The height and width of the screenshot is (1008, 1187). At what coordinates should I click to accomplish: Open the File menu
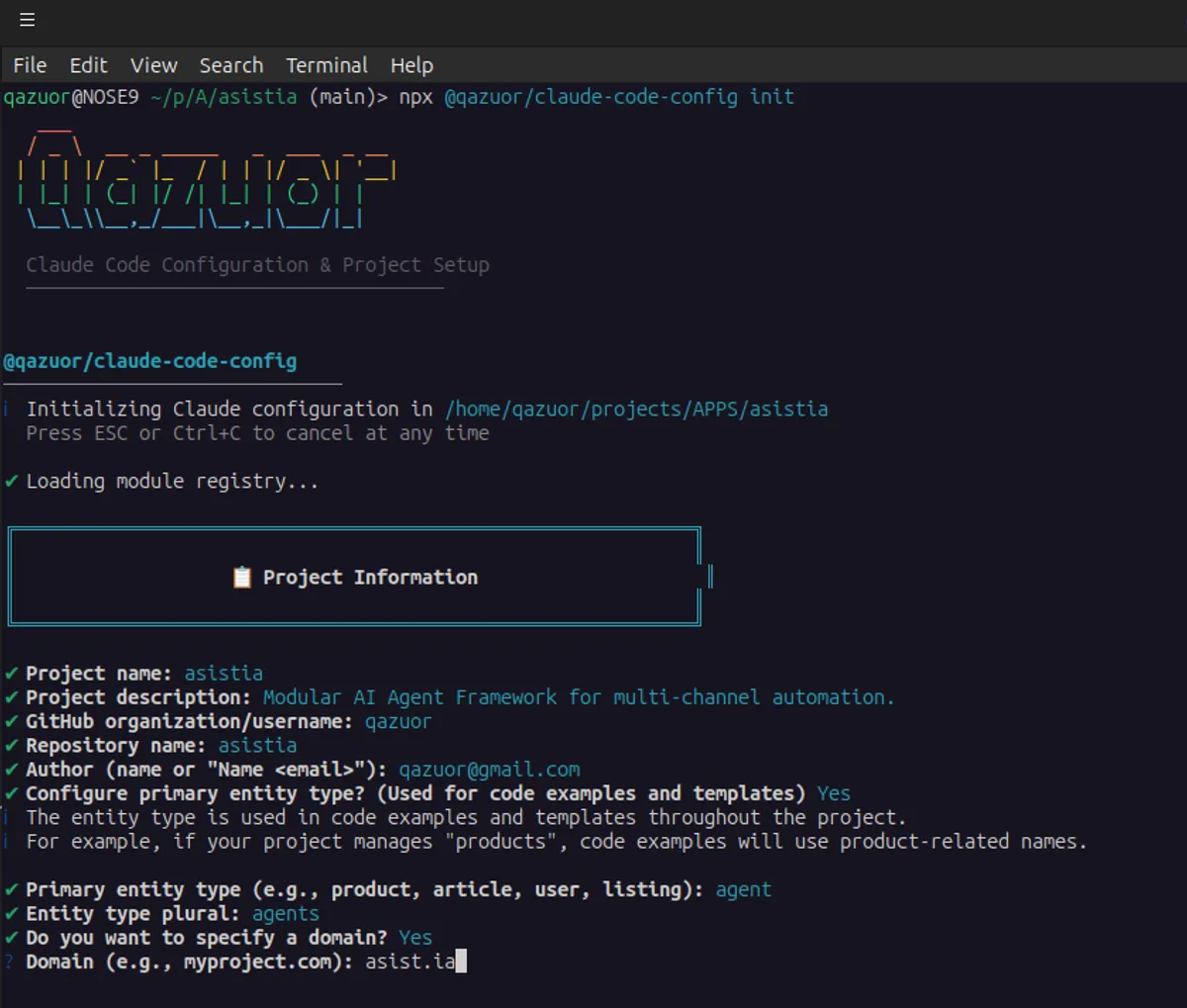coord(30,65)
